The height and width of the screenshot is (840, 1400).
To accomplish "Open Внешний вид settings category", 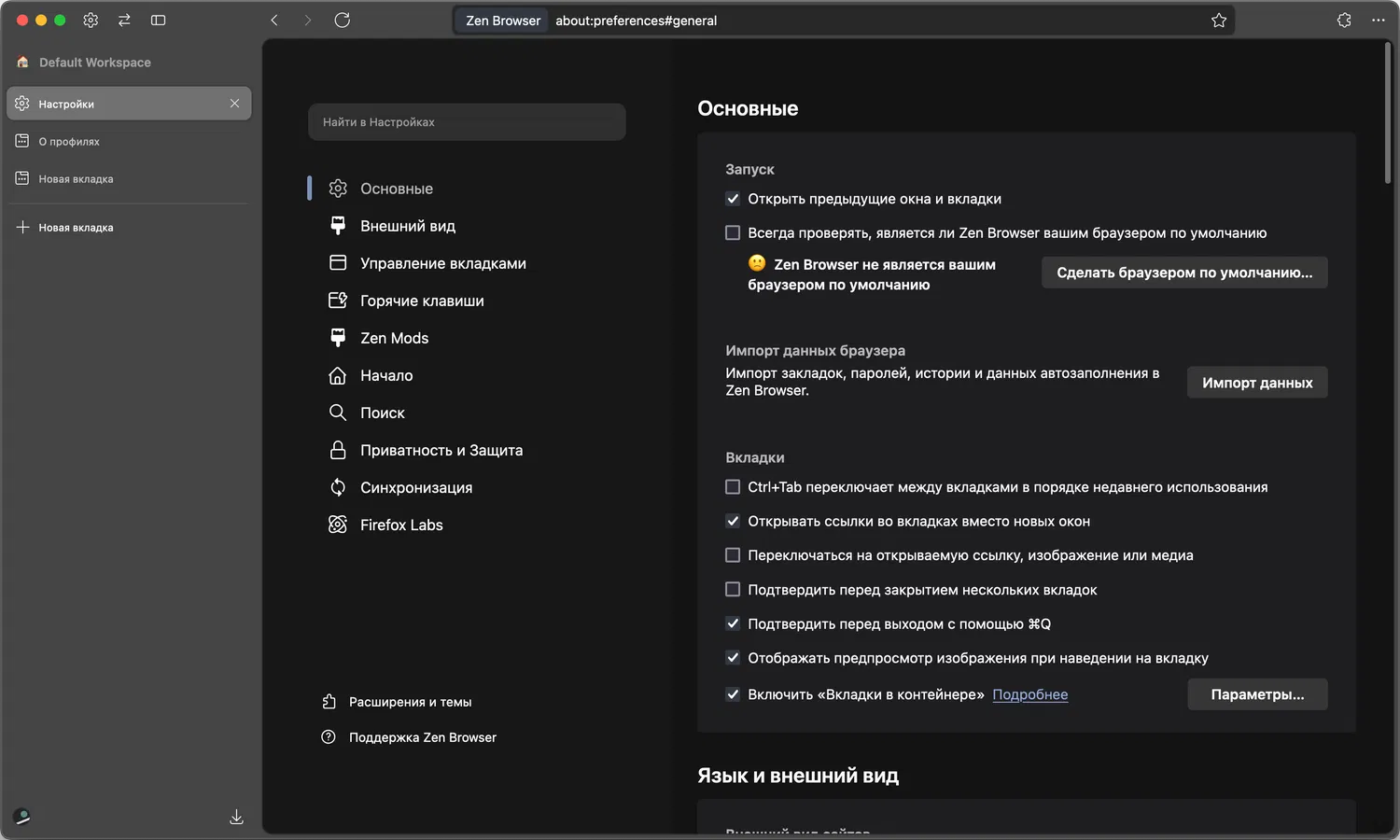I will 408,226.
